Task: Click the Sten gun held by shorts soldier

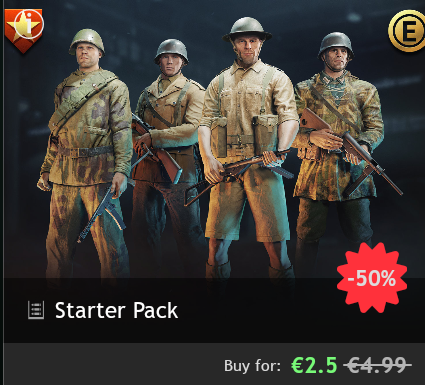Action: pyautogui.click(x=238, y=175)
